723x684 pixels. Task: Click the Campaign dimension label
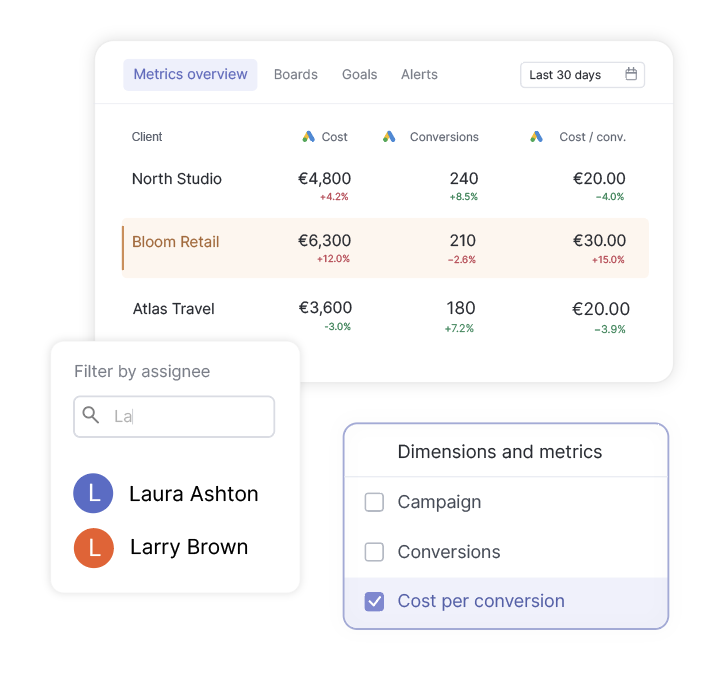439,502
